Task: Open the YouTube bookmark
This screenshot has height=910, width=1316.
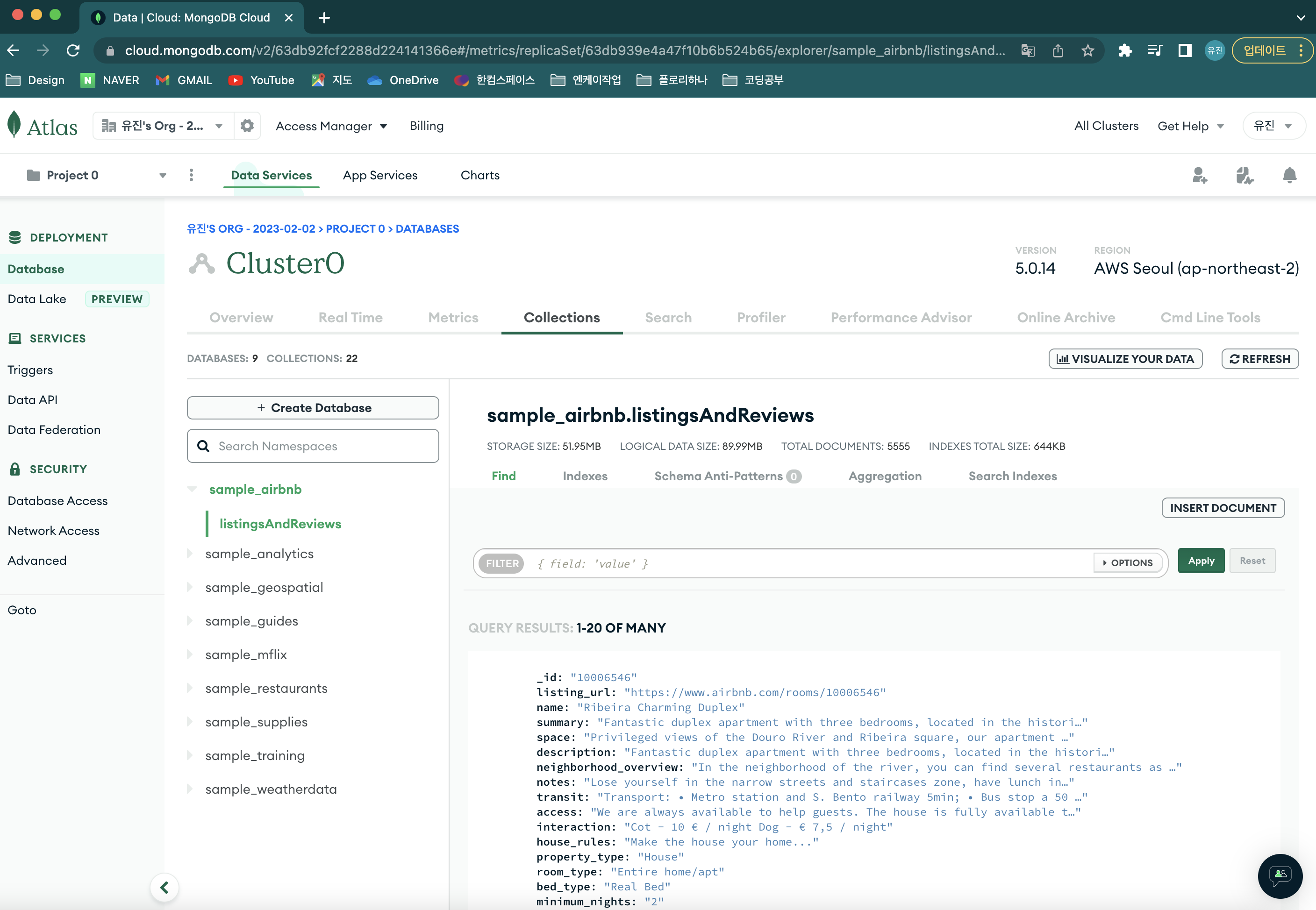Action: 261,80
